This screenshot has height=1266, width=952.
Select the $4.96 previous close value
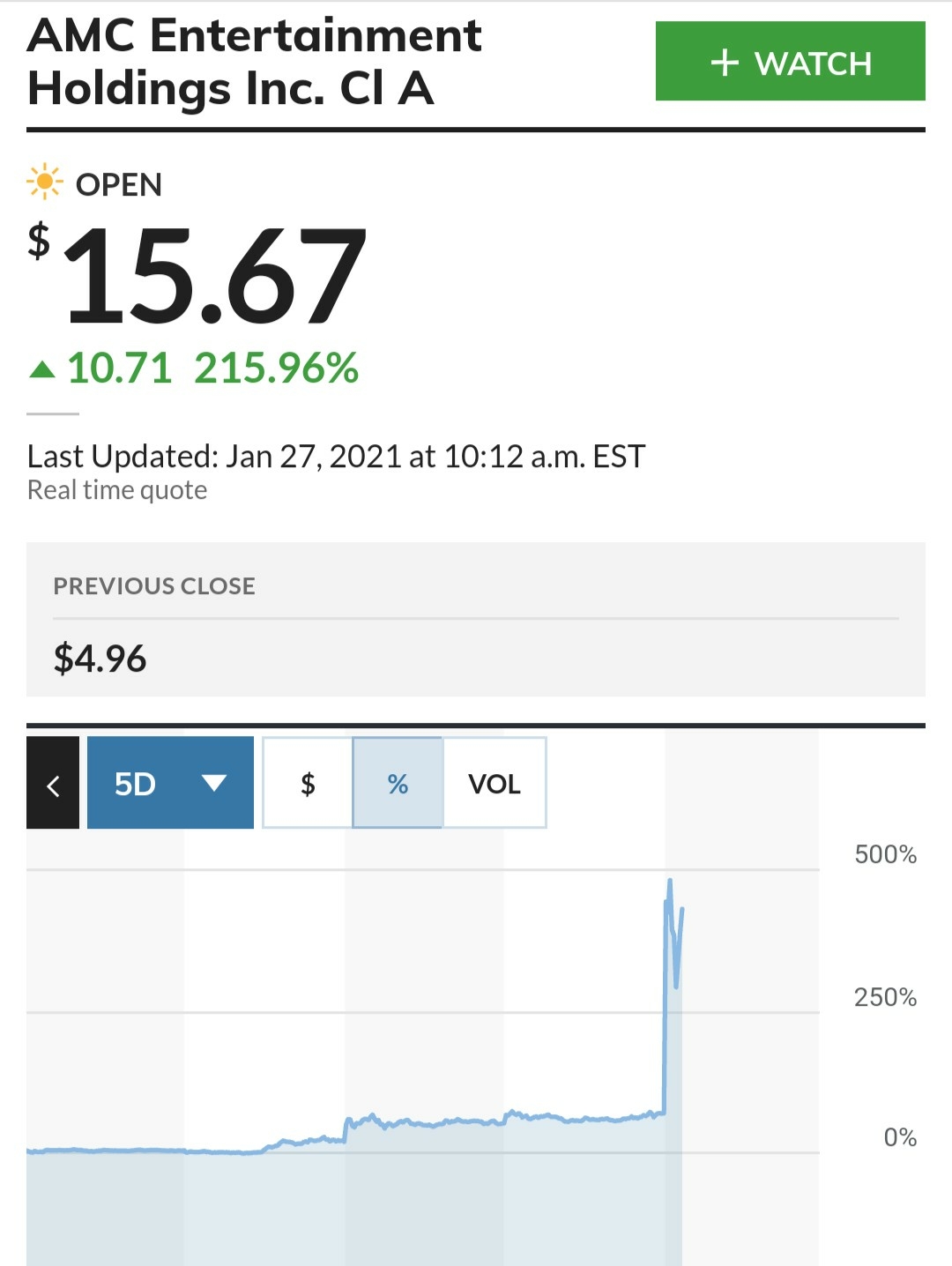tap(100, 659)
